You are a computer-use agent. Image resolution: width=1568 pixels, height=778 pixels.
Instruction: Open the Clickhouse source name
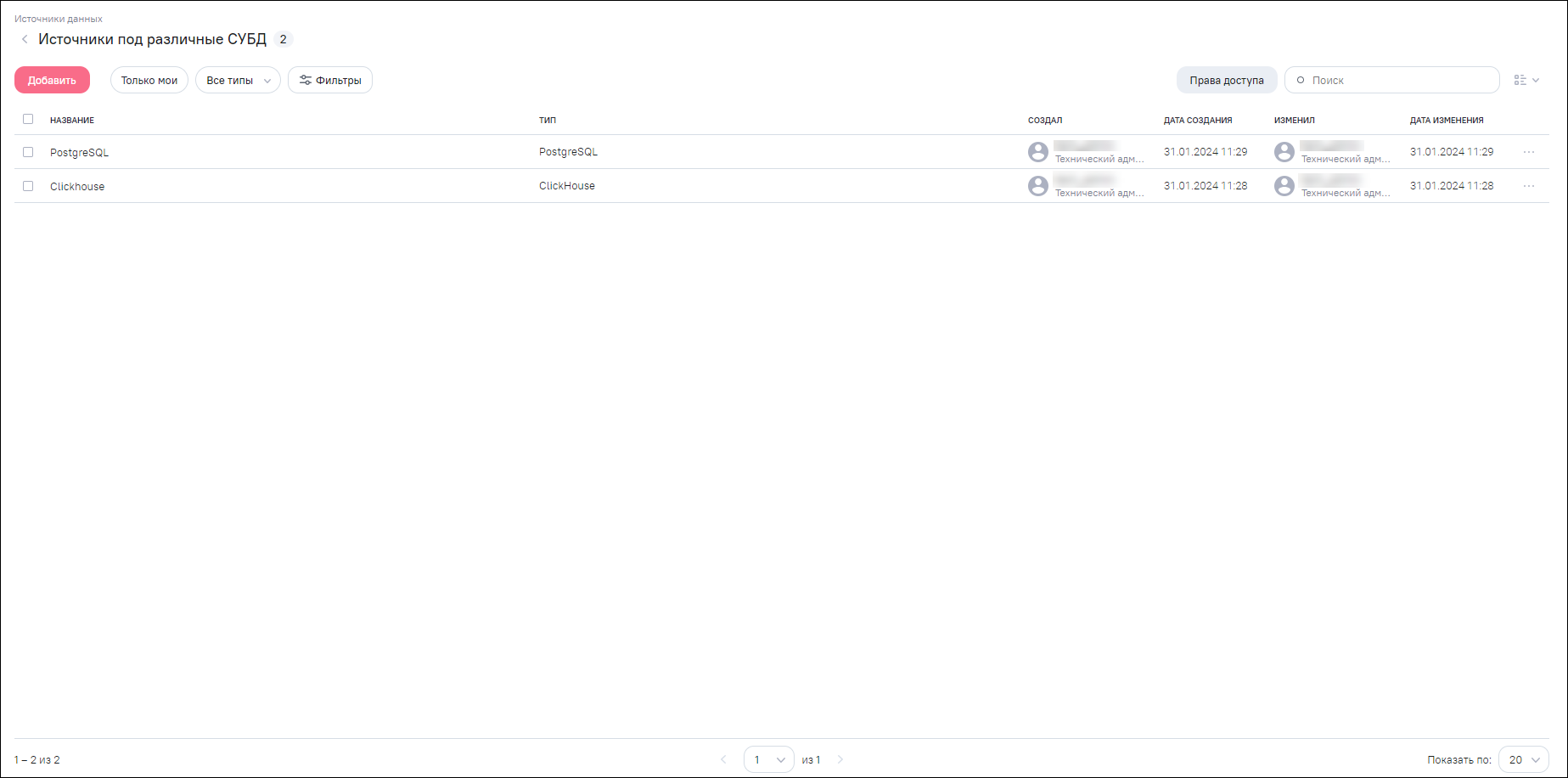77,187
